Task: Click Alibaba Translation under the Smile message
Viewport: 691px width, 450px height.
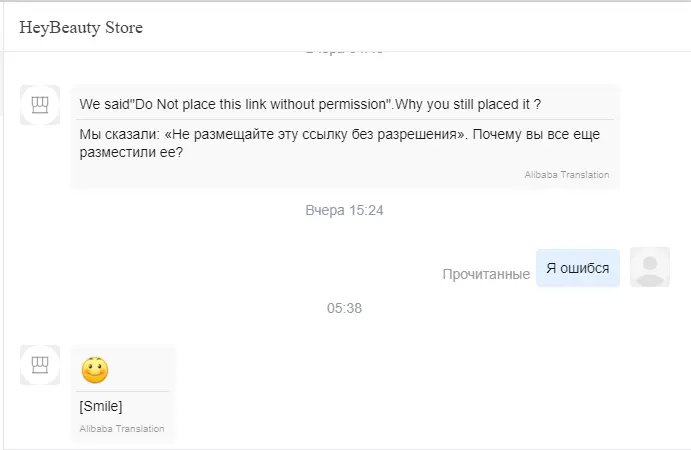Action: pyautogui.click(x=122, y=428)
